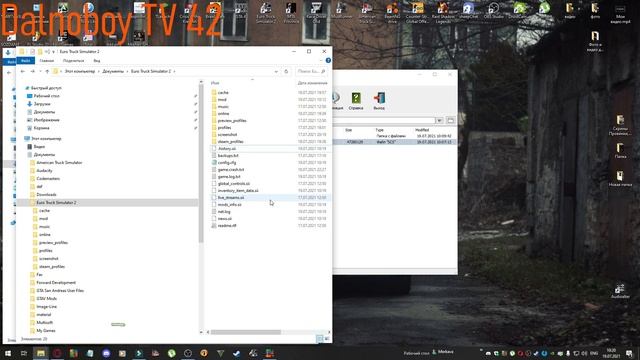Screen dimensions: 640x360
Task: Open the Поделиться ribbon tab
Action: (x=73, y=60)
